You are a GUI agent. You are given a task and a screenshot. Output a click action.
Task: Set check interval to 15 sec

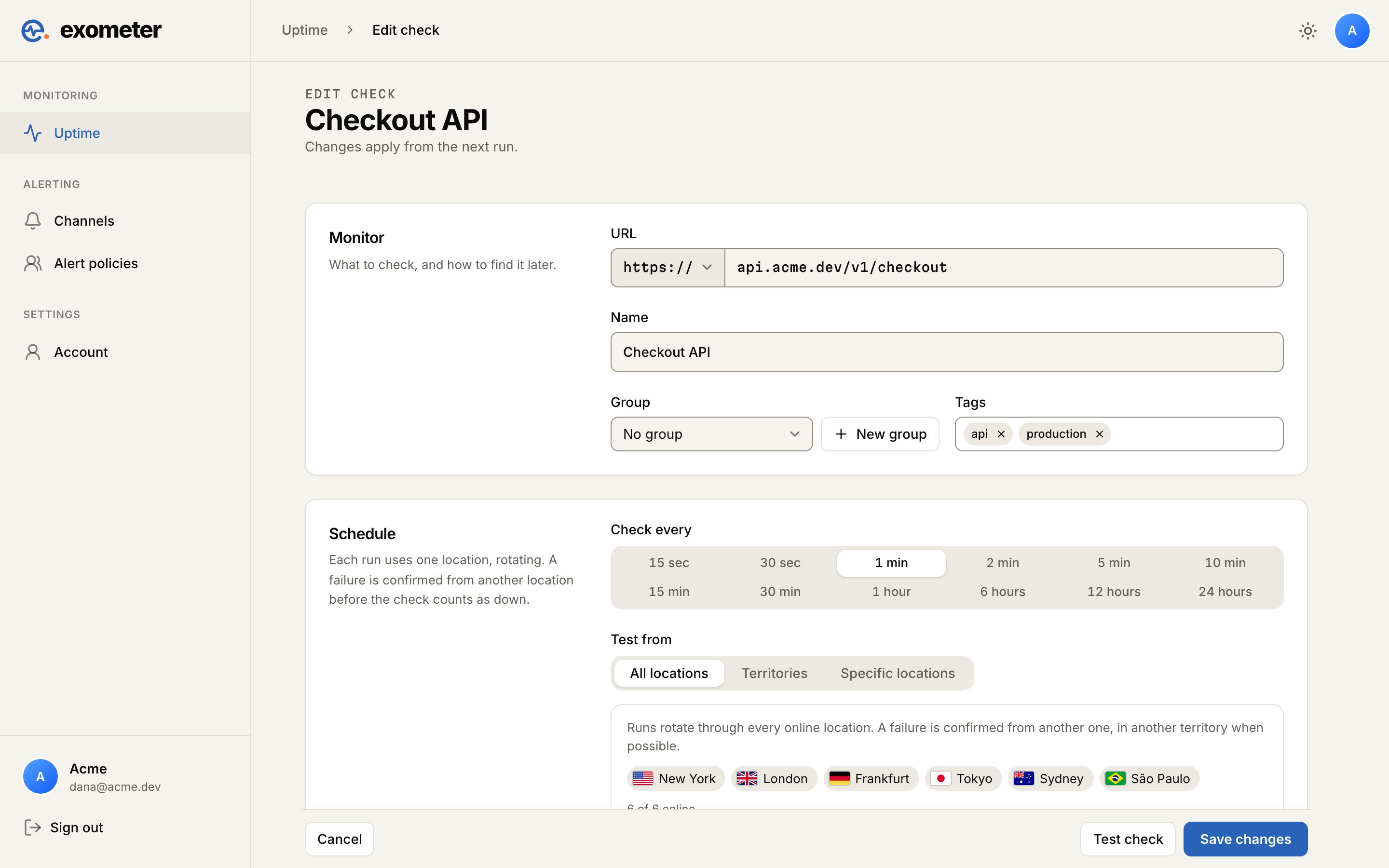point(668,563)
